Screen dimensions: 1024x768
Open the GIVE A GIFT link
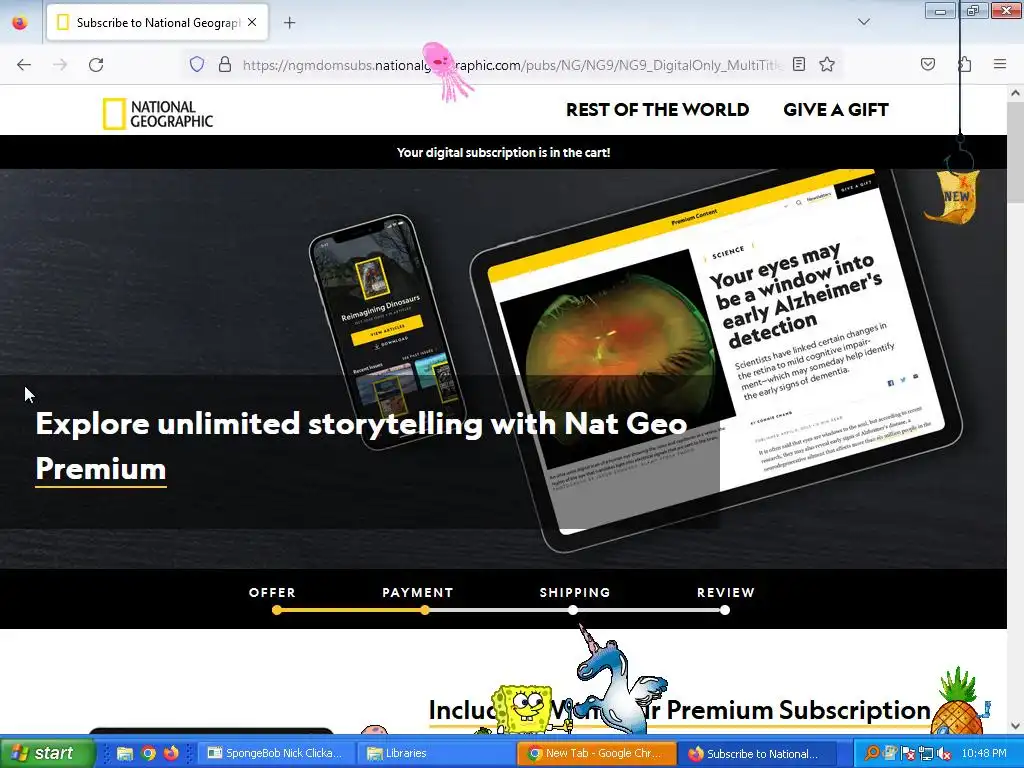[x=836, y=110]
